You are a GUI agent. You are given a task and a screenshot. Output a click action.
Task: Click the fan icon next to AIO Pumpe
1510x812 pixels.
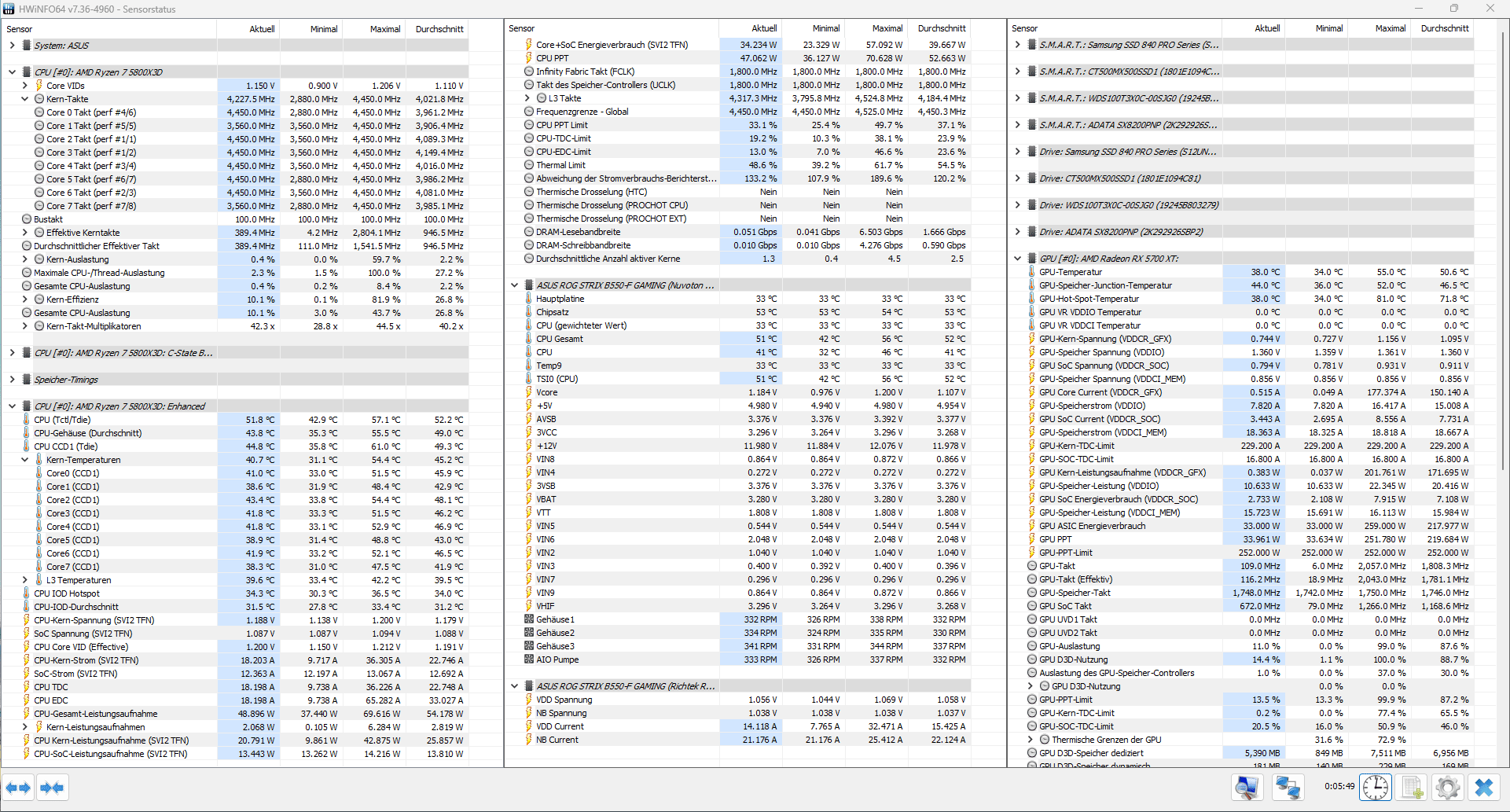529,660
